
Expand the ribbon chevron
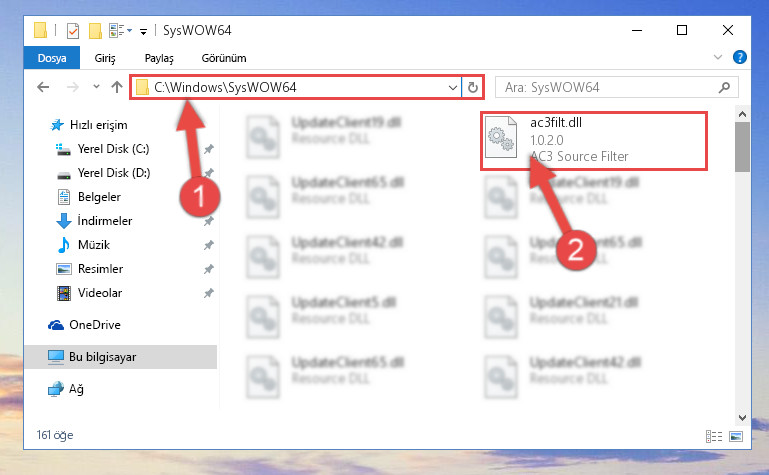coord(718,57)
